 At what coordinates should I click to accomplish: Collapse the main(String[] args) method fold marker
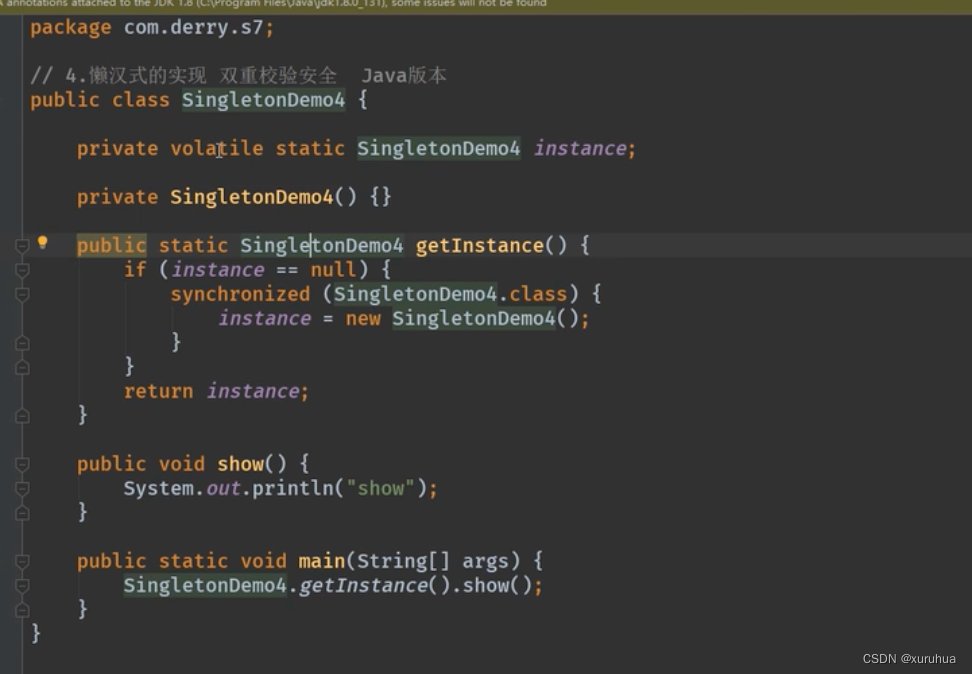tap(22, 562)
